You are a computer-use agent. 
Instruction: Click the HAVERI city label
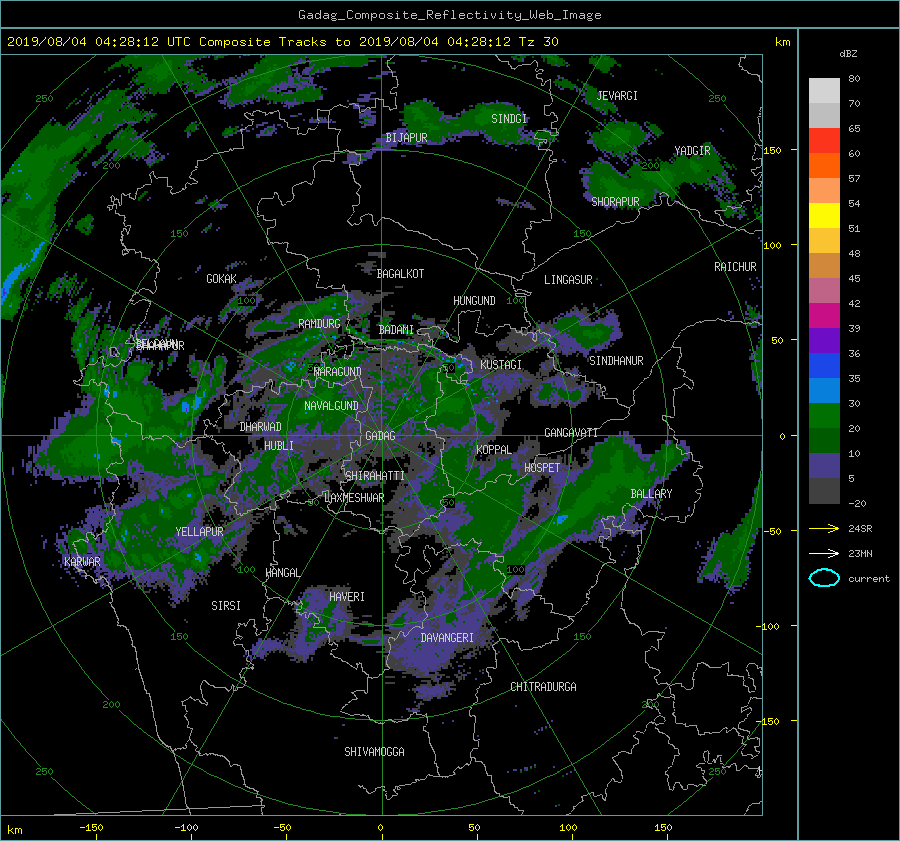point(347,597)
